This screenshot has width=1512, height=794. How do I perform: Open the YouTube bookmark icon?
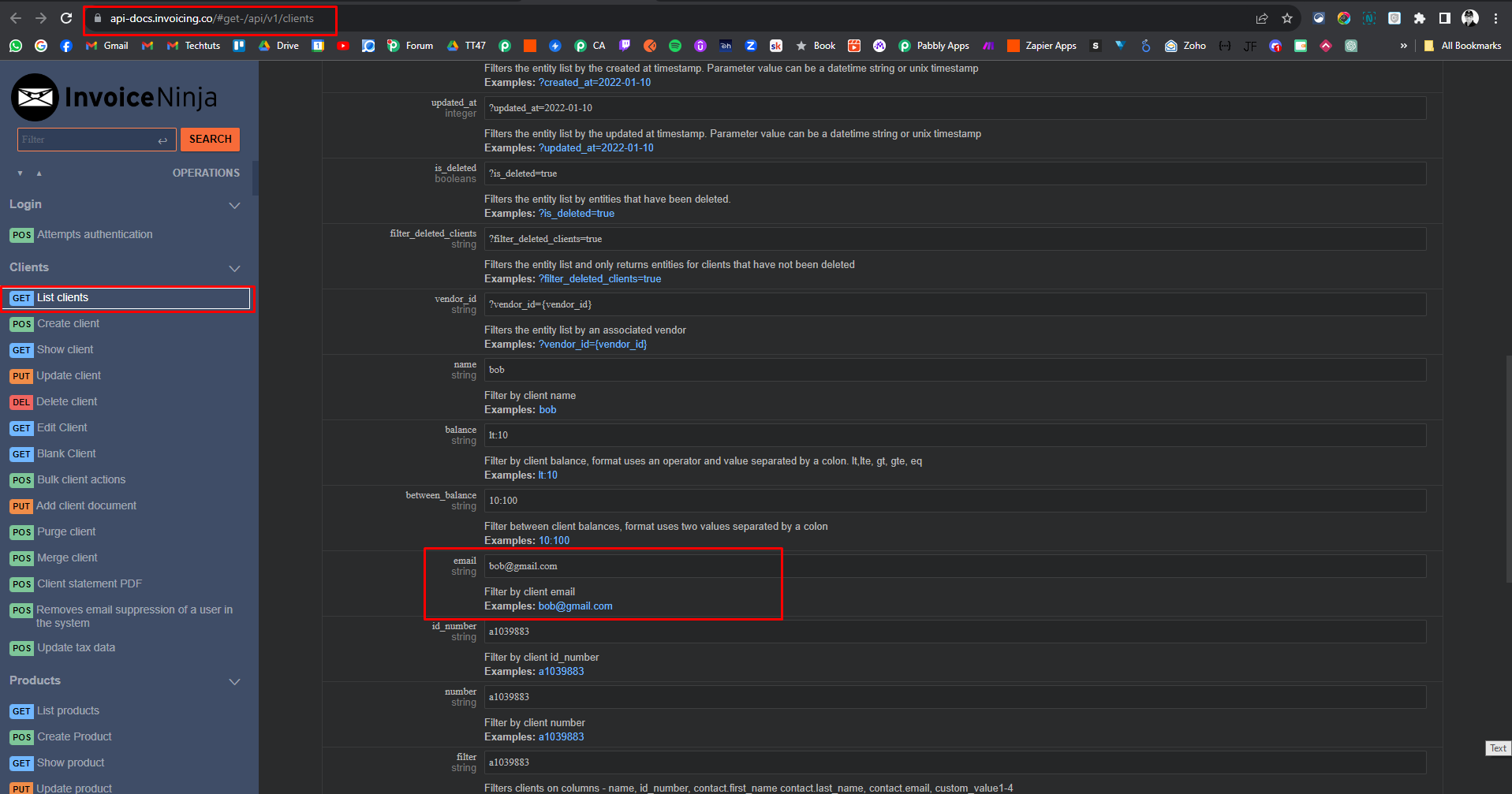coord(343,46)
